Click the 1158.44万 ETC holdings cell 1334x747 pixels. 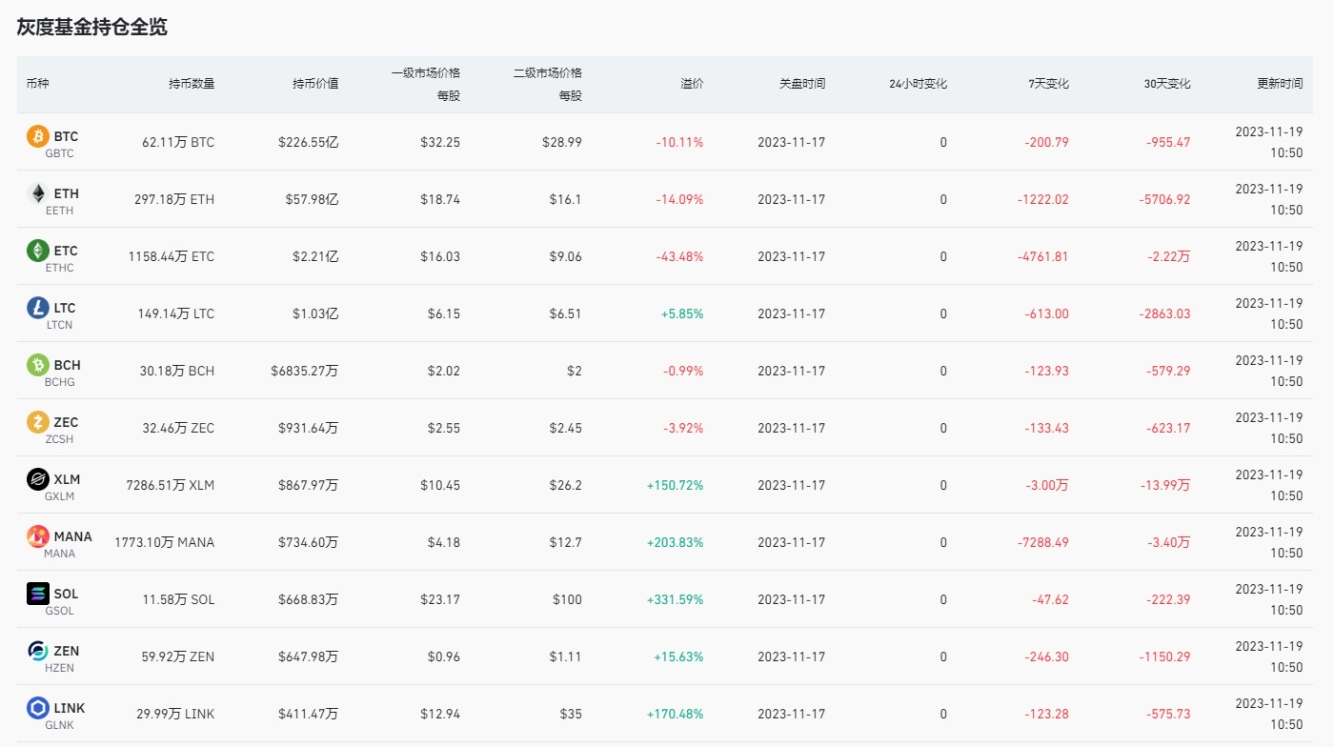click(171, 256)
